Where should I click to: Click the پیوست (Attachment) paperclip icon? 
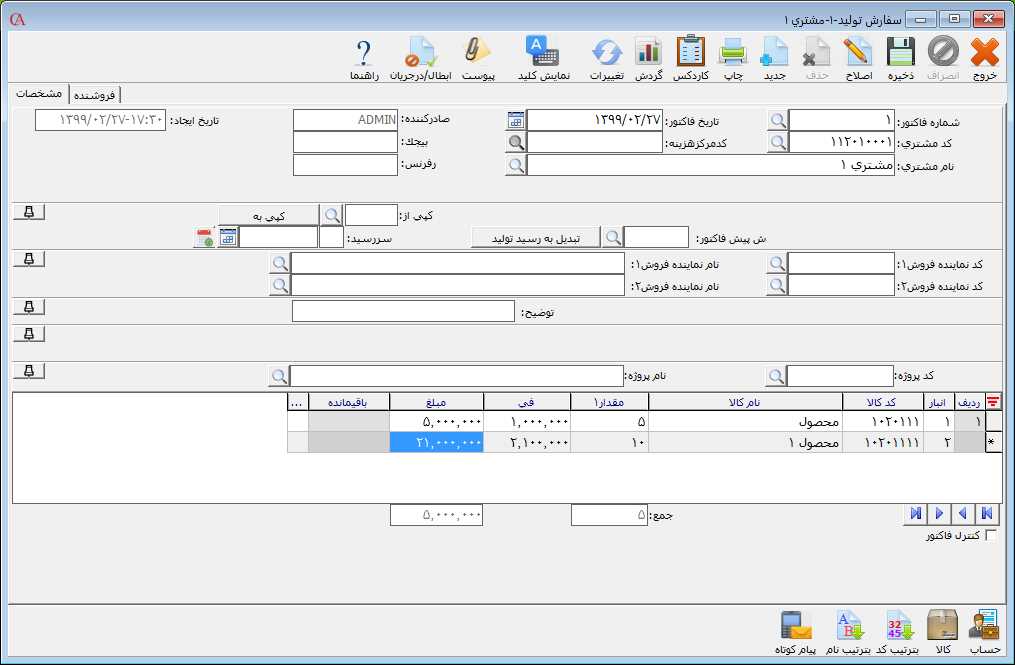[x=479, y=53]
